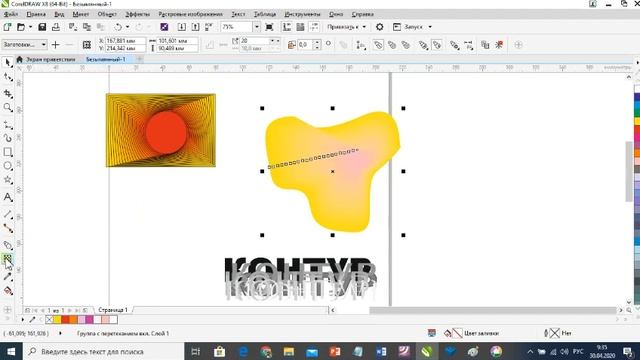This screenshot has height=360, width=640.
Task: Open the Справка menu
Action: point(362,14)
